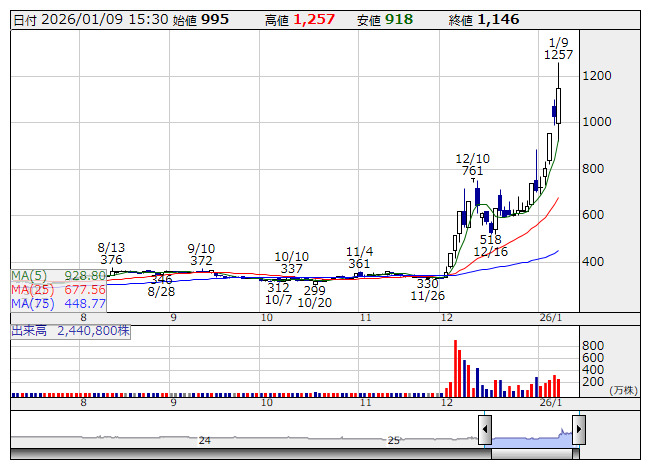Click the latest candlestick near 1146
Viewport: 653px width, 470px height.
coord(558,105)
